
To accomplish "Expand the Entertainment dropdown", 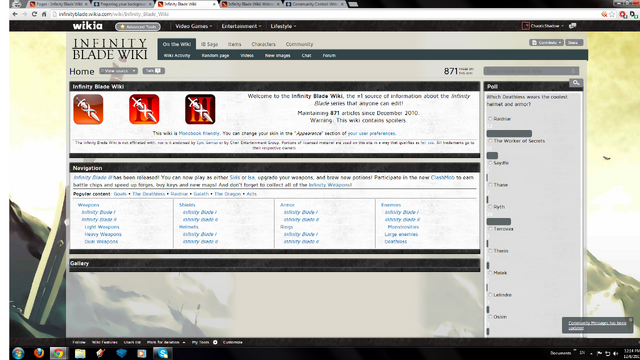I will click(241, 26).
